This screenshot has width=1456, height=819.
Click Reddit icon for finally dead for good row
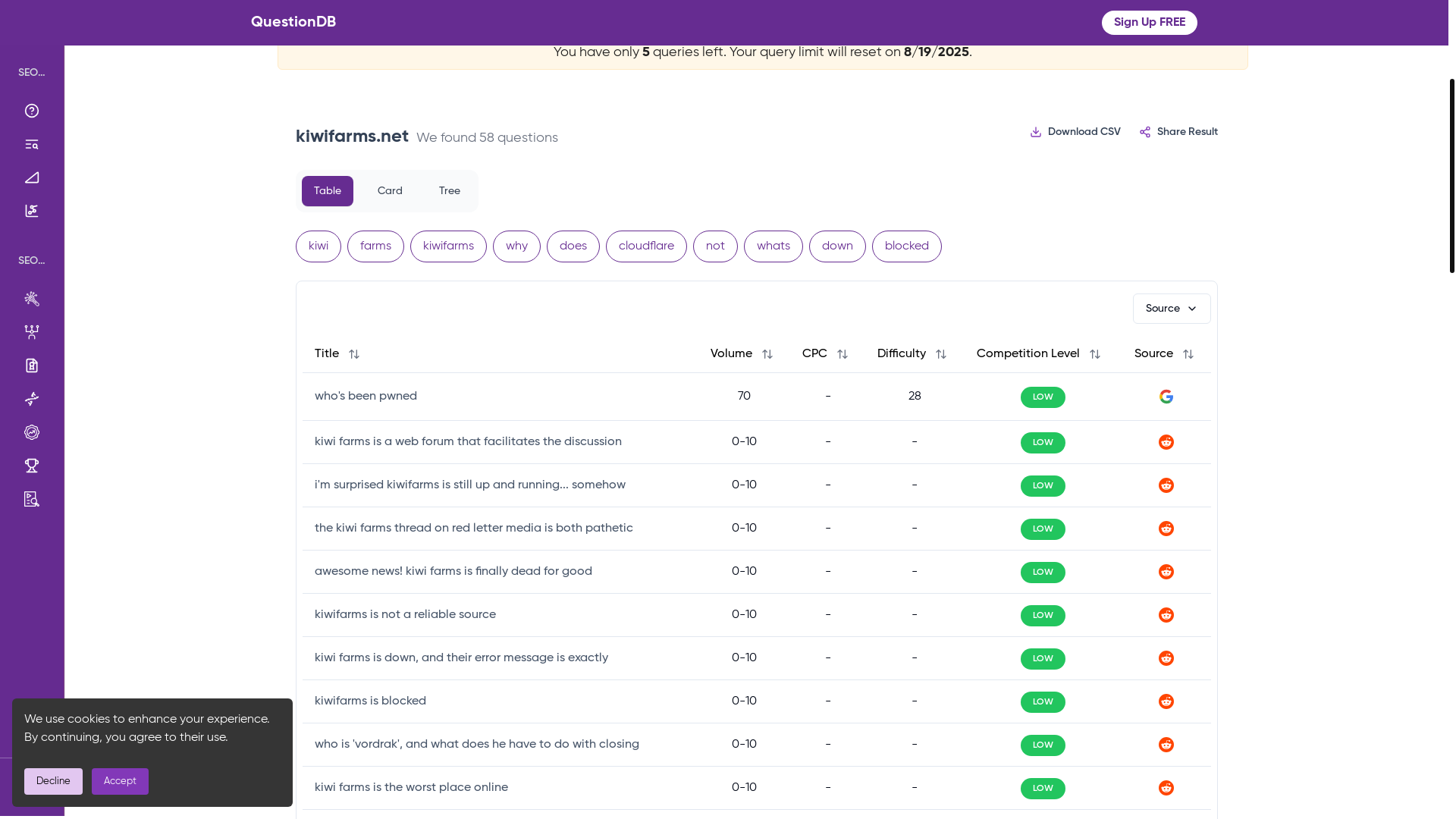(1166, 572)
